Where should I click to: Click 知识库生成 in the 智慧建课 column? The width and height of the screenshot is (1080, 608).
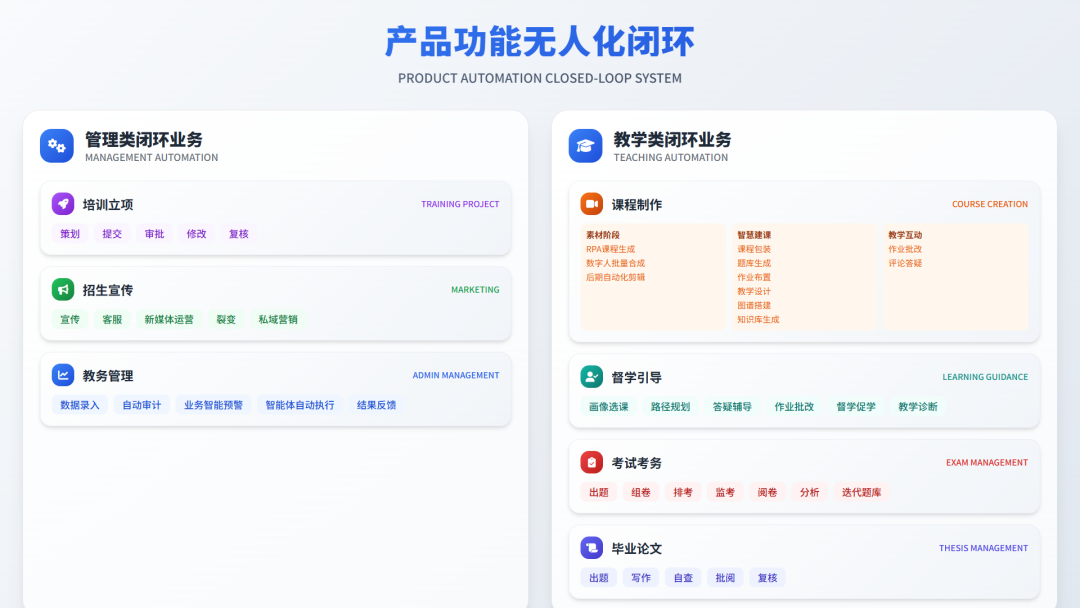[x=758, y=319]
